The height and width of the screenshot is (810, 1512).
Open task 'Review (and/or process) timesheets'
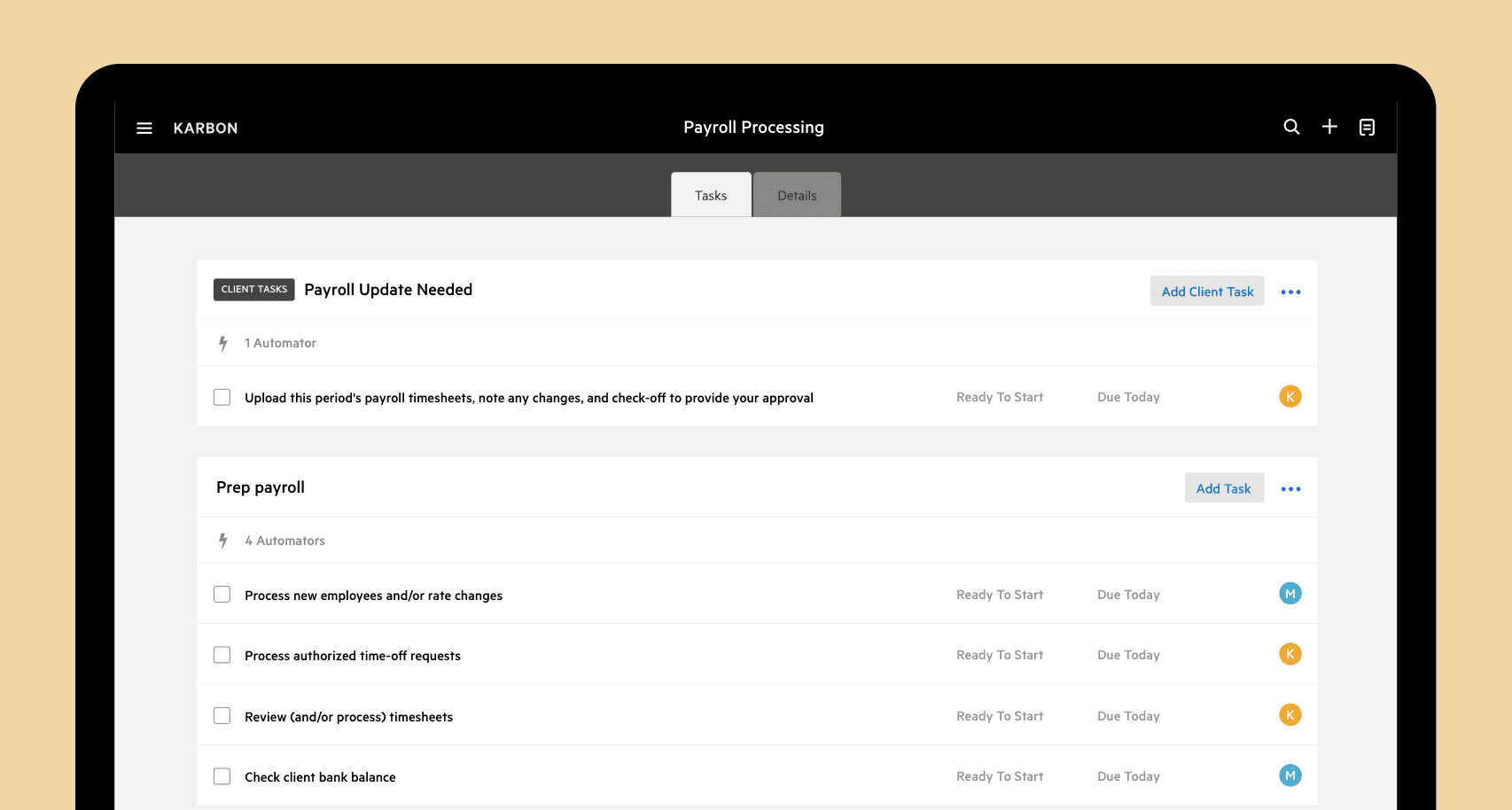tap(348, 717)
